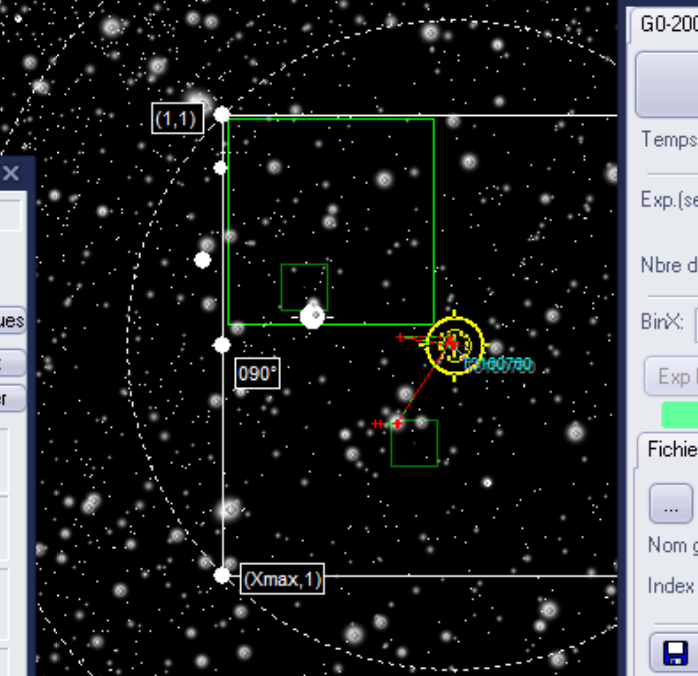Image resolution: width=698 pixels, height=676 pixels.
Task: Click the green progress bar
Action: click(680, 413)
